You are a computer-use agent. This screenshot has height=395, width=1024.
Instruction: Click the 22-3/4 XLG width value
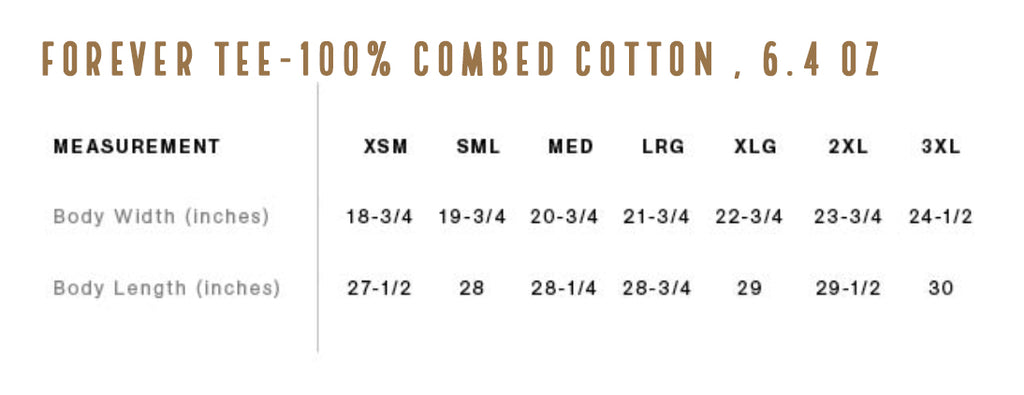(x=749, y=217)
